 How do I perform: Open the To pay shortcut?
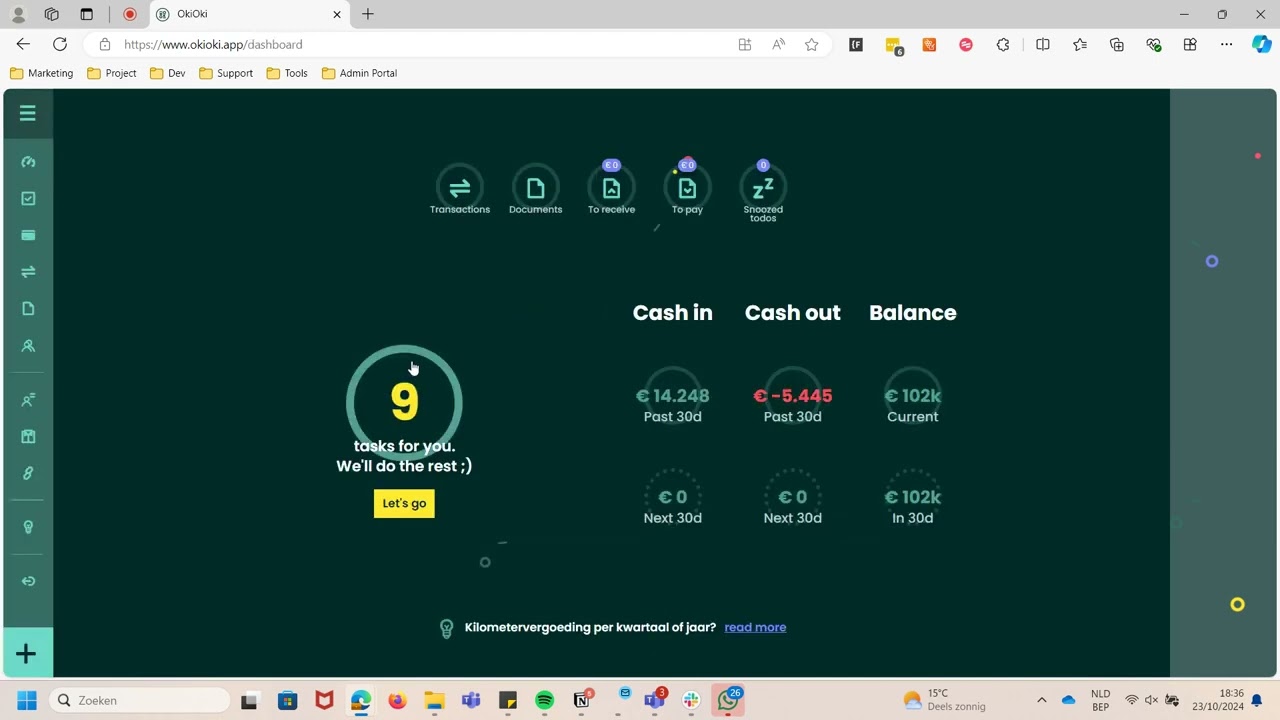click(687, 188)
